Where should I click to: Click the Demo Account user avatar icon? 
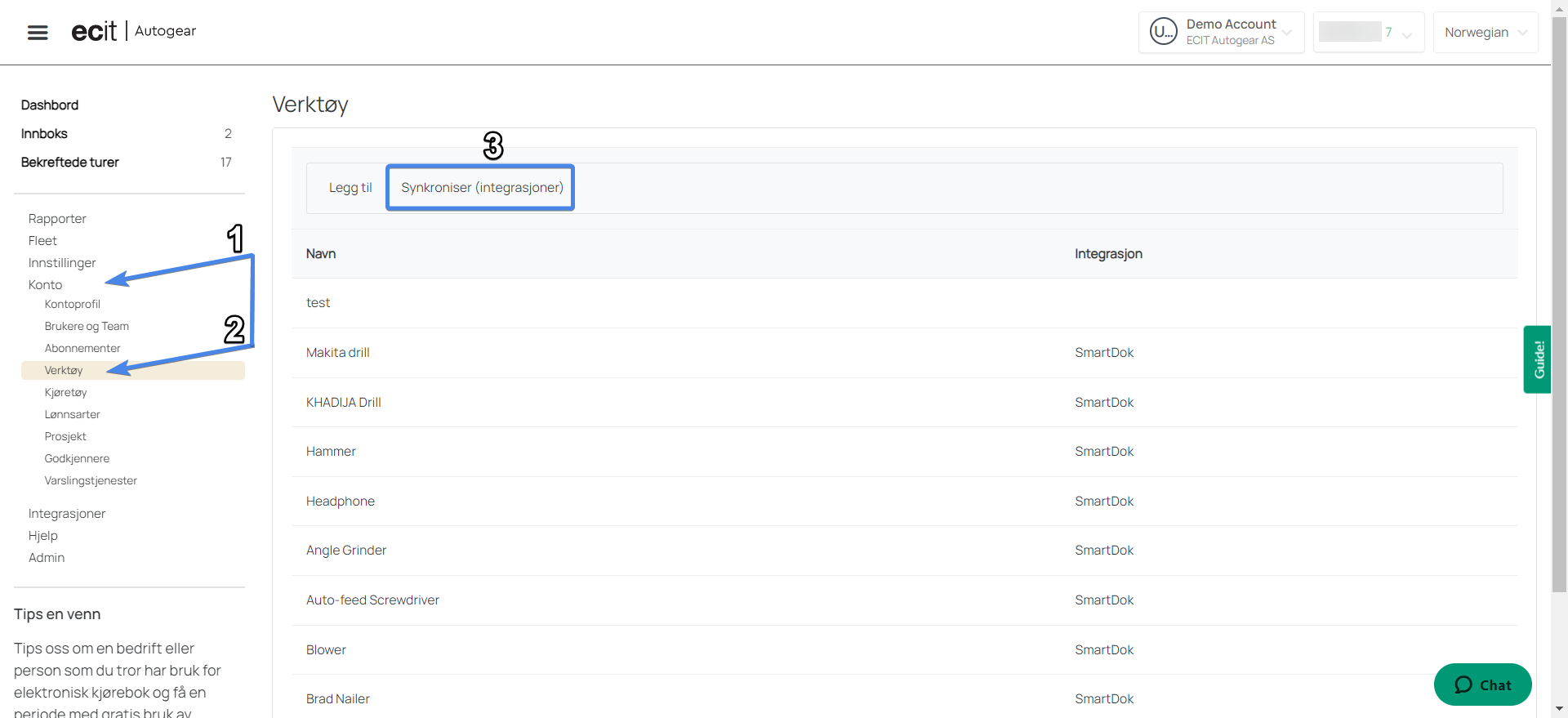click(1163, 32)
